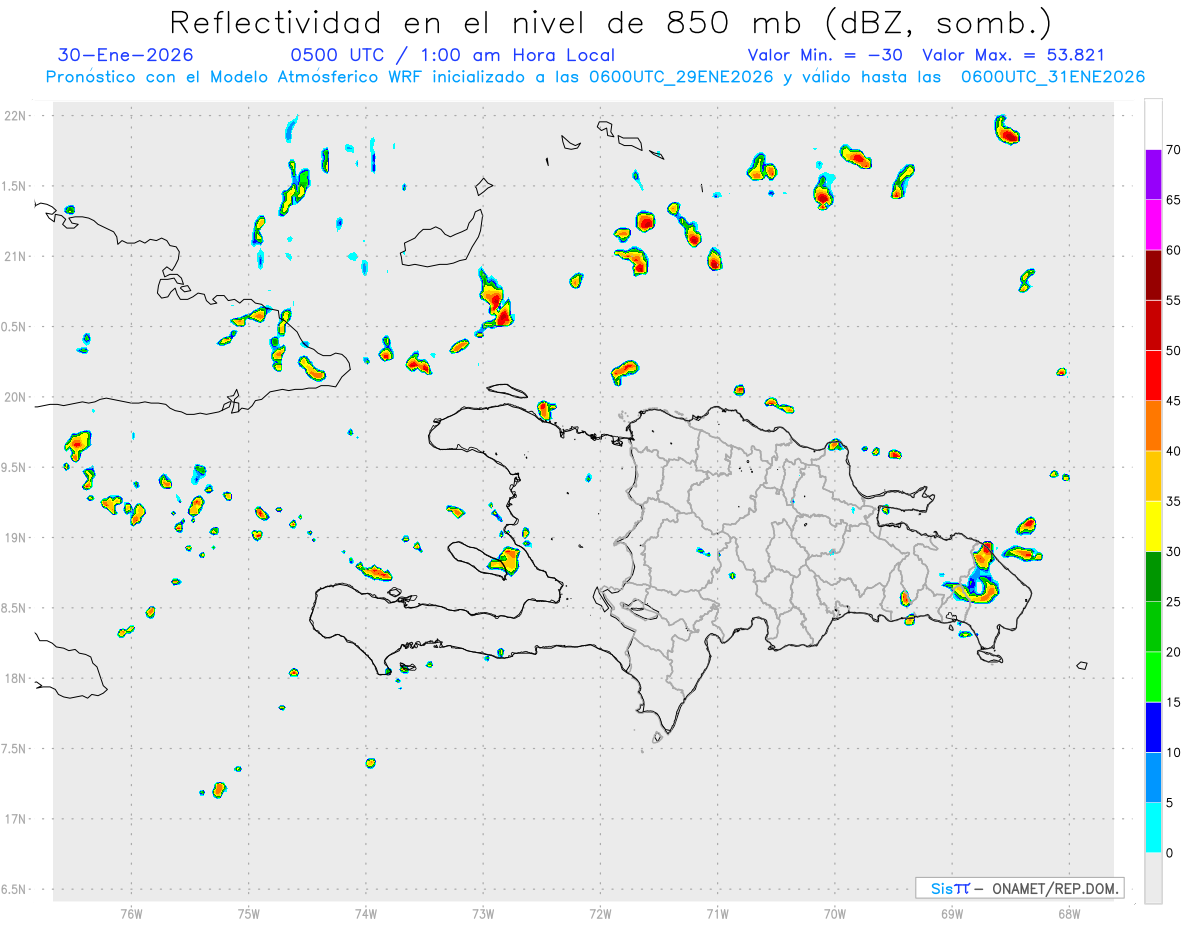Click the colorbar label "60"
The height and width of the screenshot is (927, 1200).
1174,250
